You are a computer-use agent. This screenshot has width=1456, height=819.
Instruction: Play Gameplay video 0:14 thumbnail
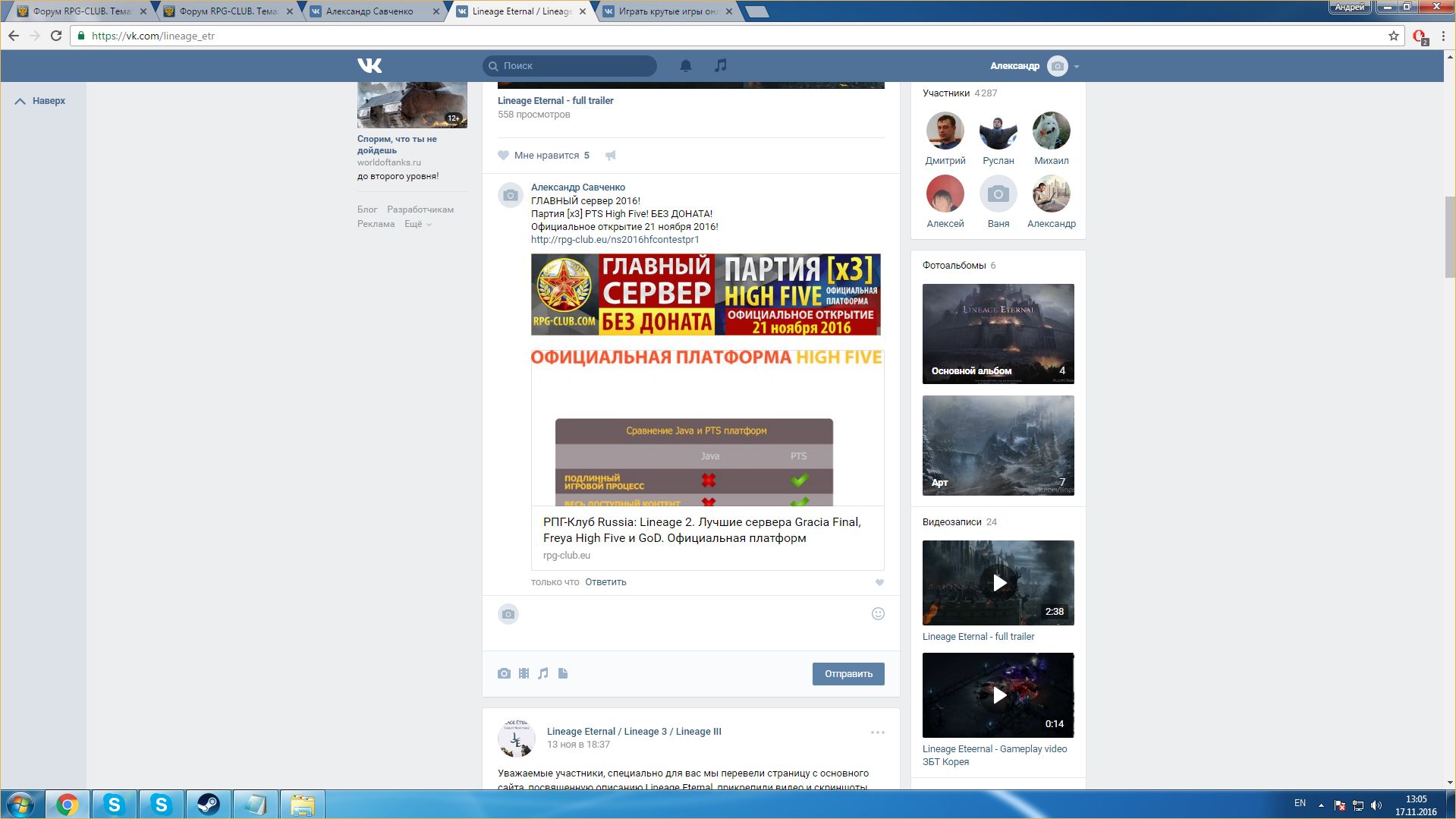click(x=998, y=695)
